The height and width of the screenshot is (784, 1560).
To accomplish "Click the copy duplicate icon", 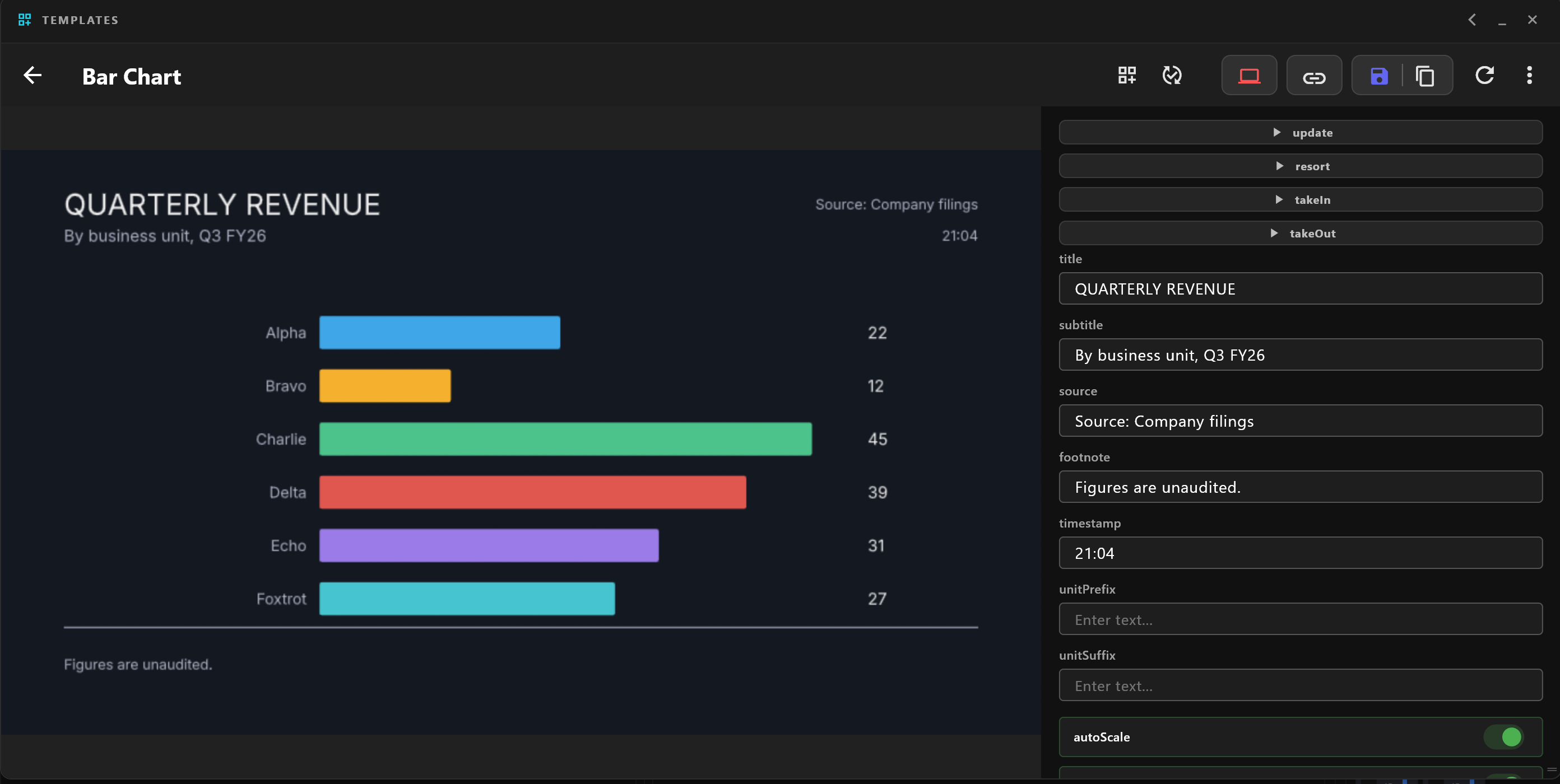I will (x=1425, y=76).
